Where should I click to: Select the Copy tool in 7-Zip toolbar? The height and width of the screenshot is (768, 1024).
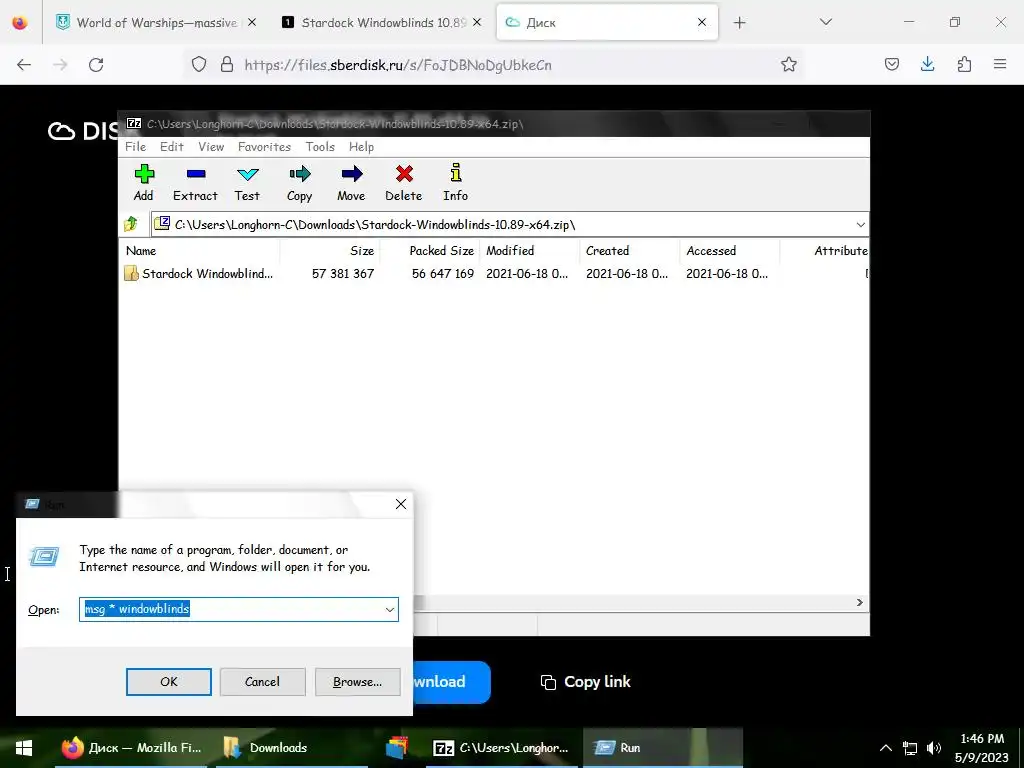tap(299, 183)
